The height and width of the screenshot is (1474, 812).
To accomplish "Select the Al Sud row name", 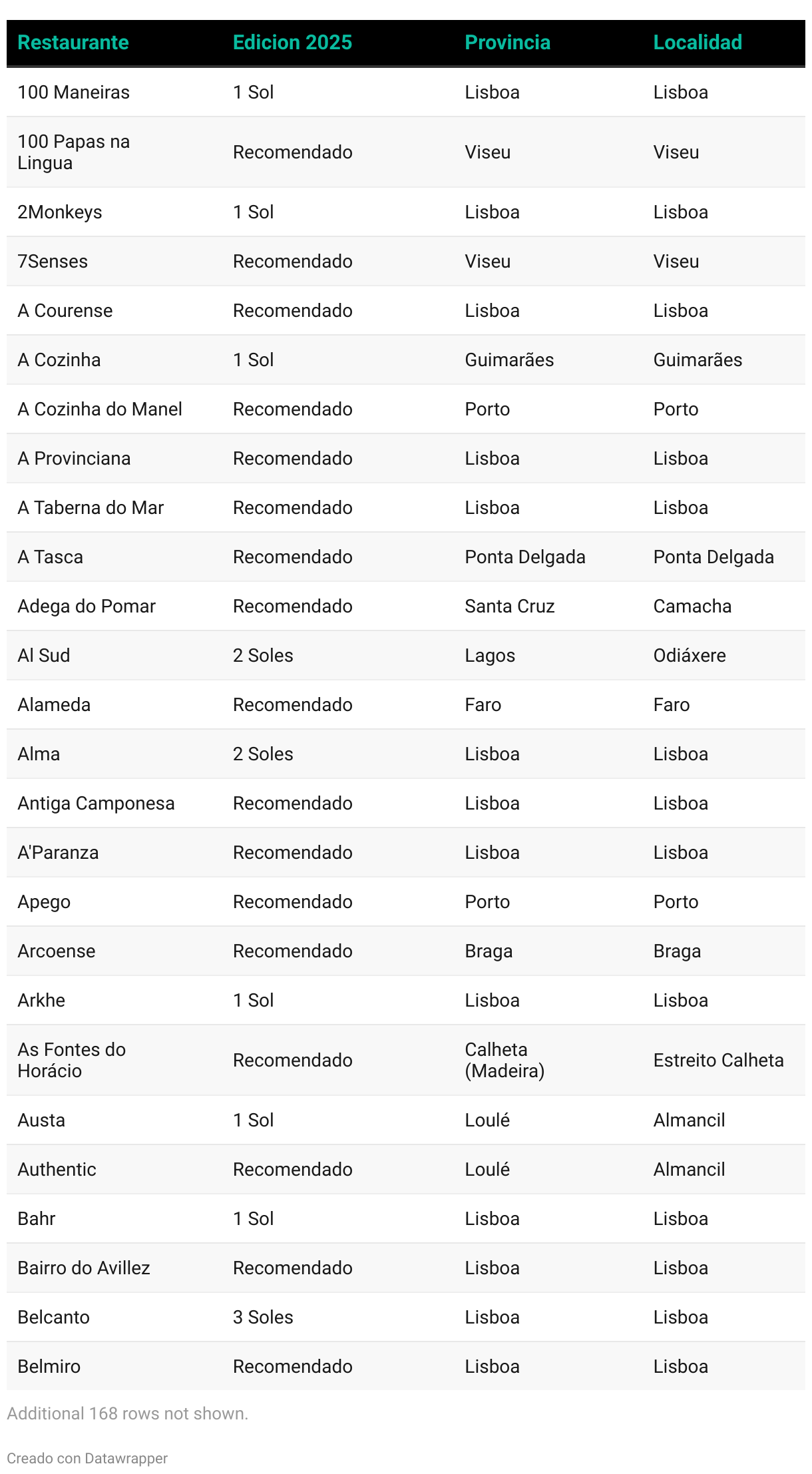I will 43,655.
